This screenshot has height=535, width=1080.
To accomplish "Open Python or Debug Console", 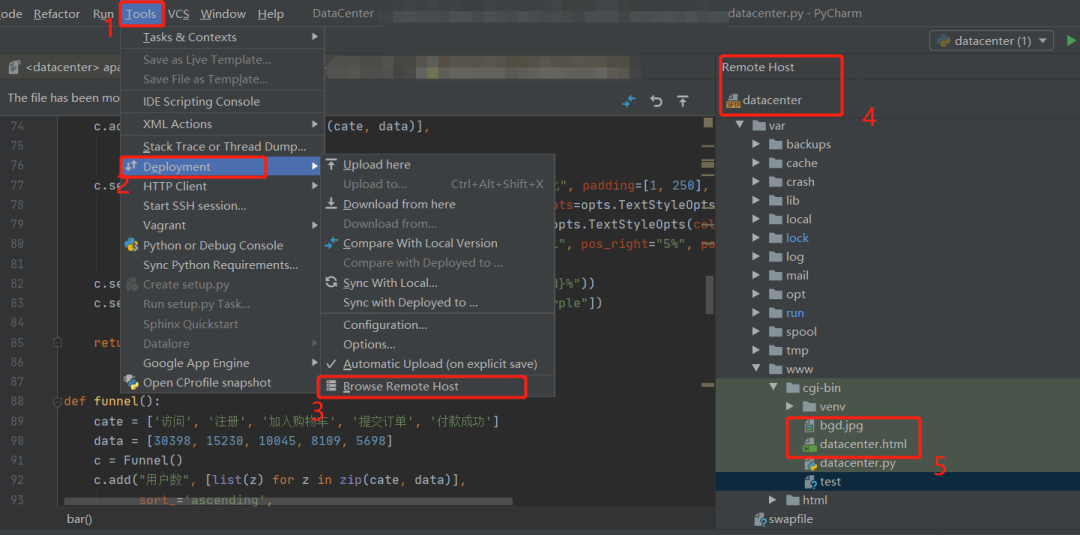I will click(222, 245).
